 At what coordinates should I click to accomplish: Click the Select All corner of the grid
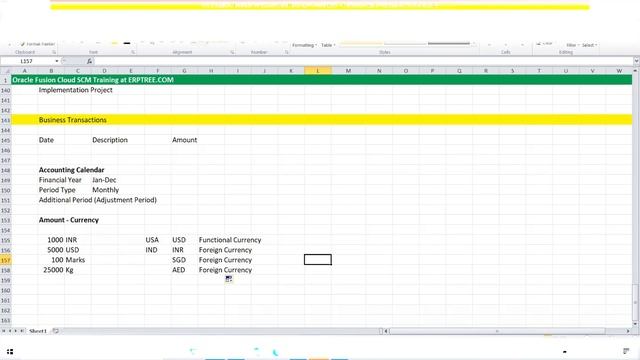click(6, 71)
